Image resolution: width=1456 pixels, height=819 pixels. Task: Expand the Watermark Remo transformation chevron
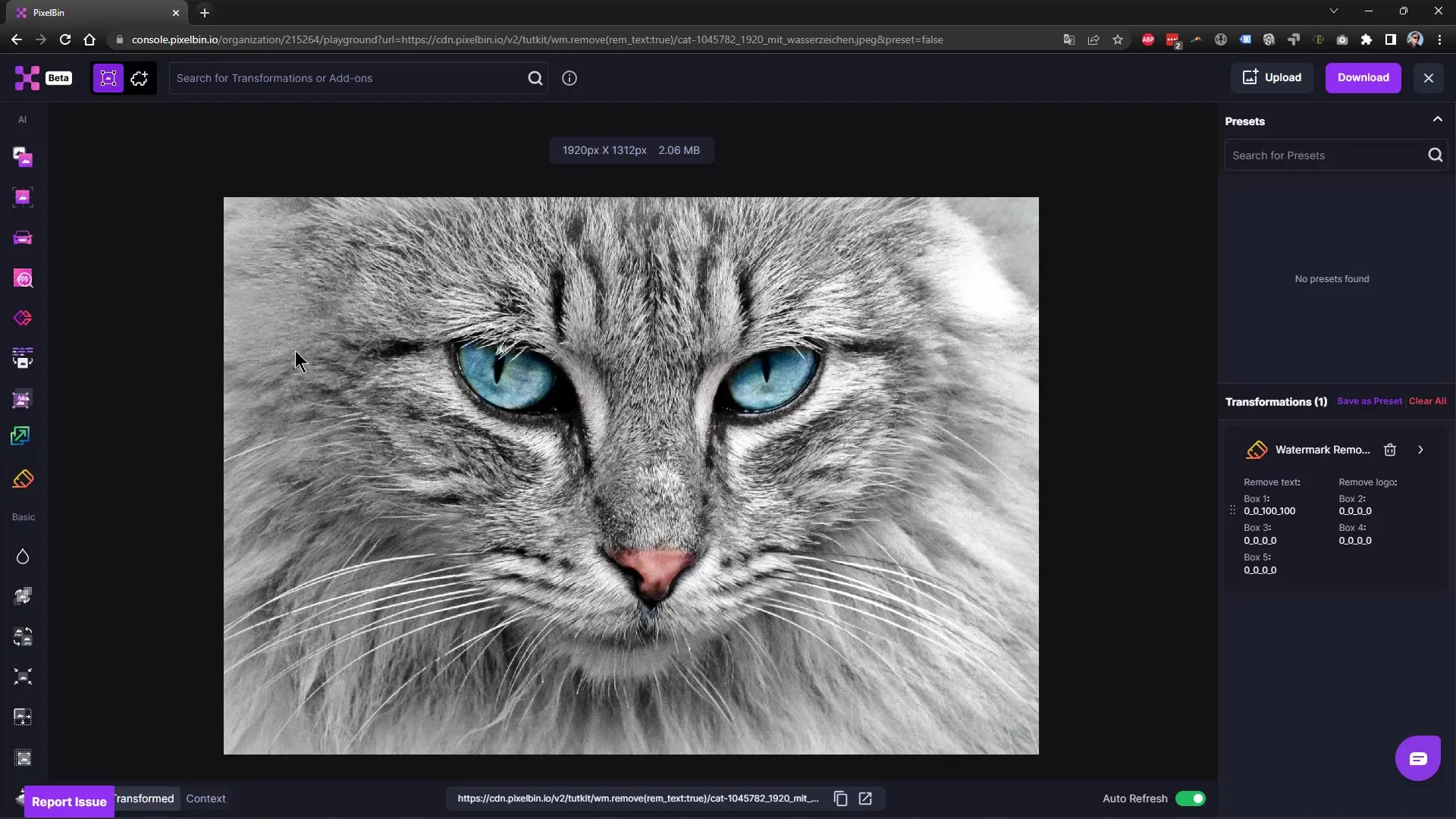1421,449
